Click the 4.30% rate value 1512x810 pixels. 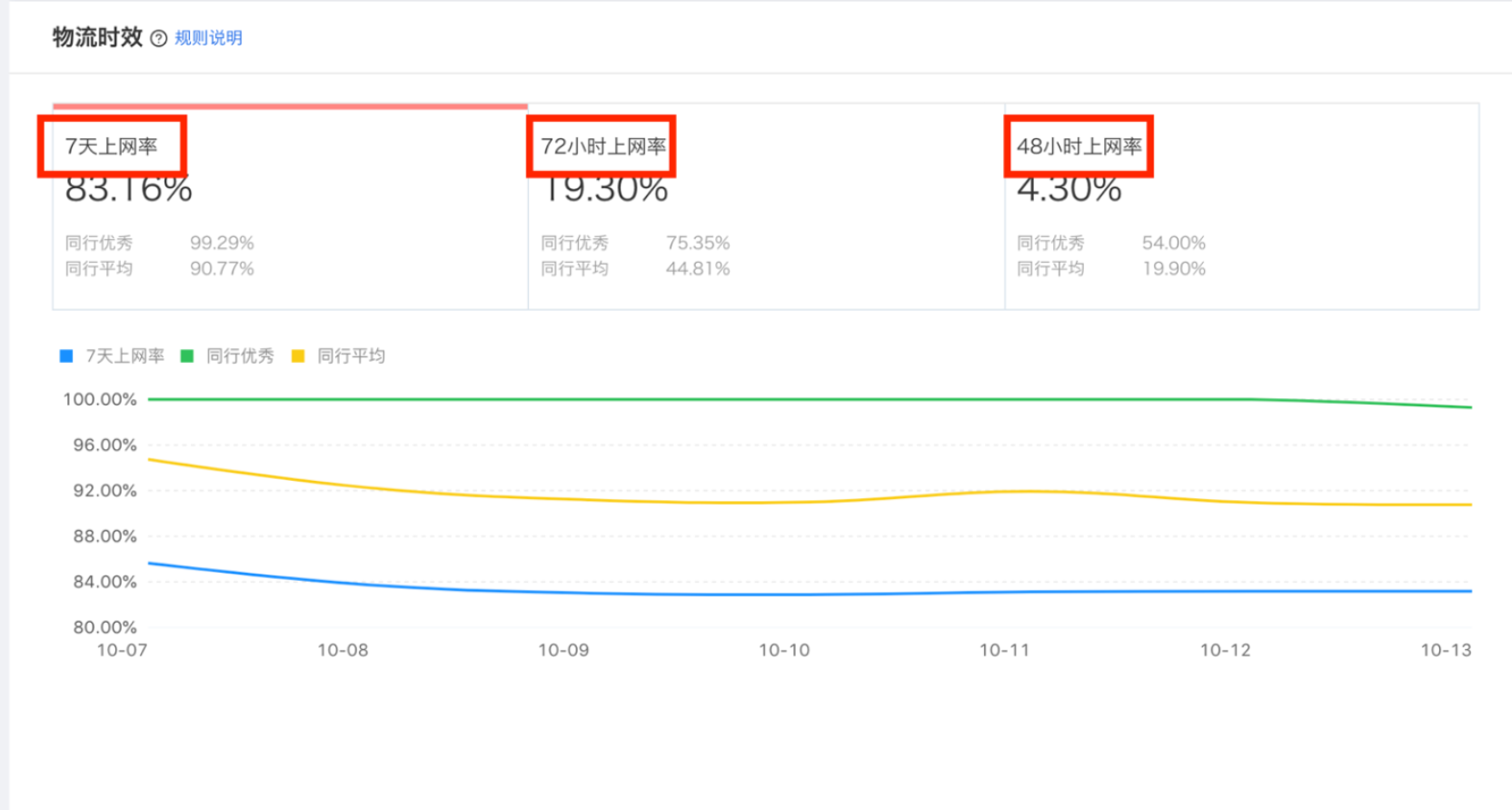1069,190
